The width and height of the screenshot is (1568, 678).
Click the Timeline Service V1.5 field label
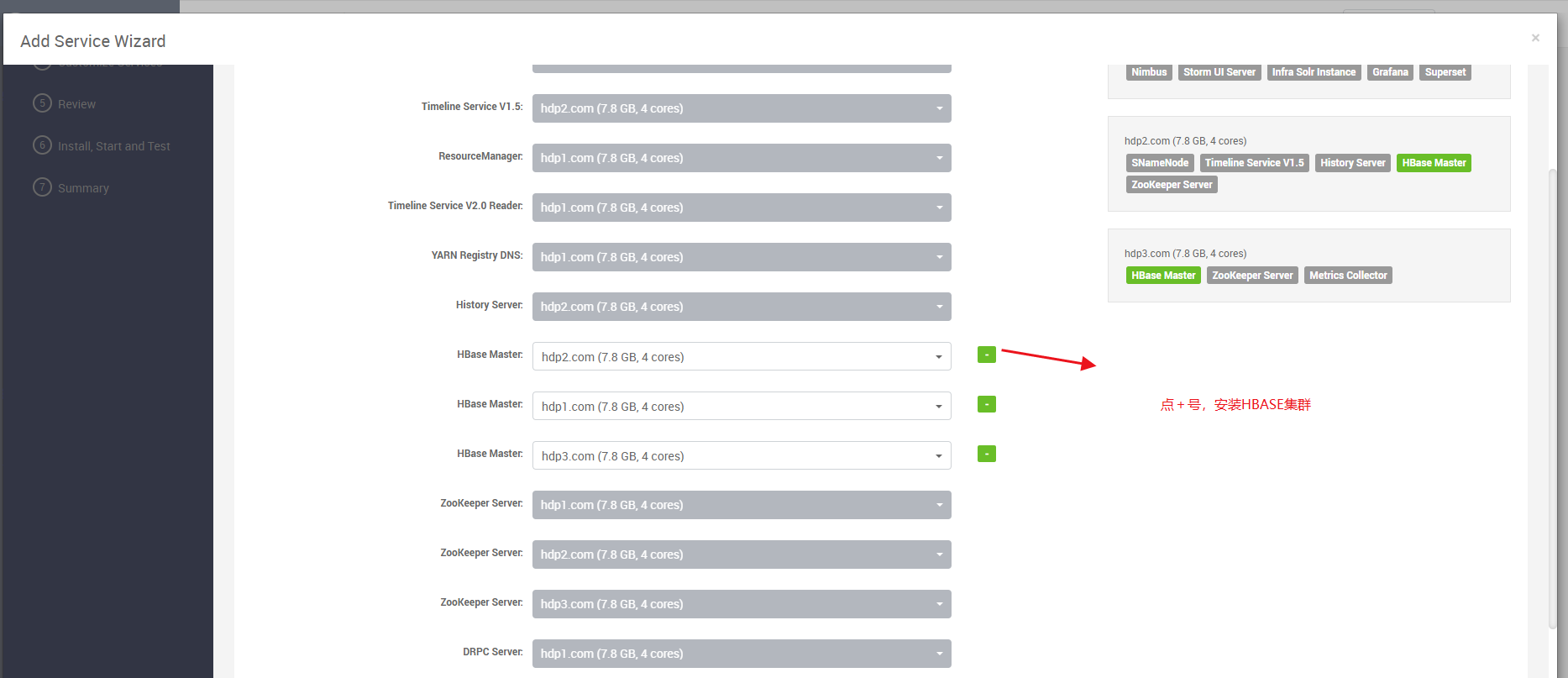point(472,107)
